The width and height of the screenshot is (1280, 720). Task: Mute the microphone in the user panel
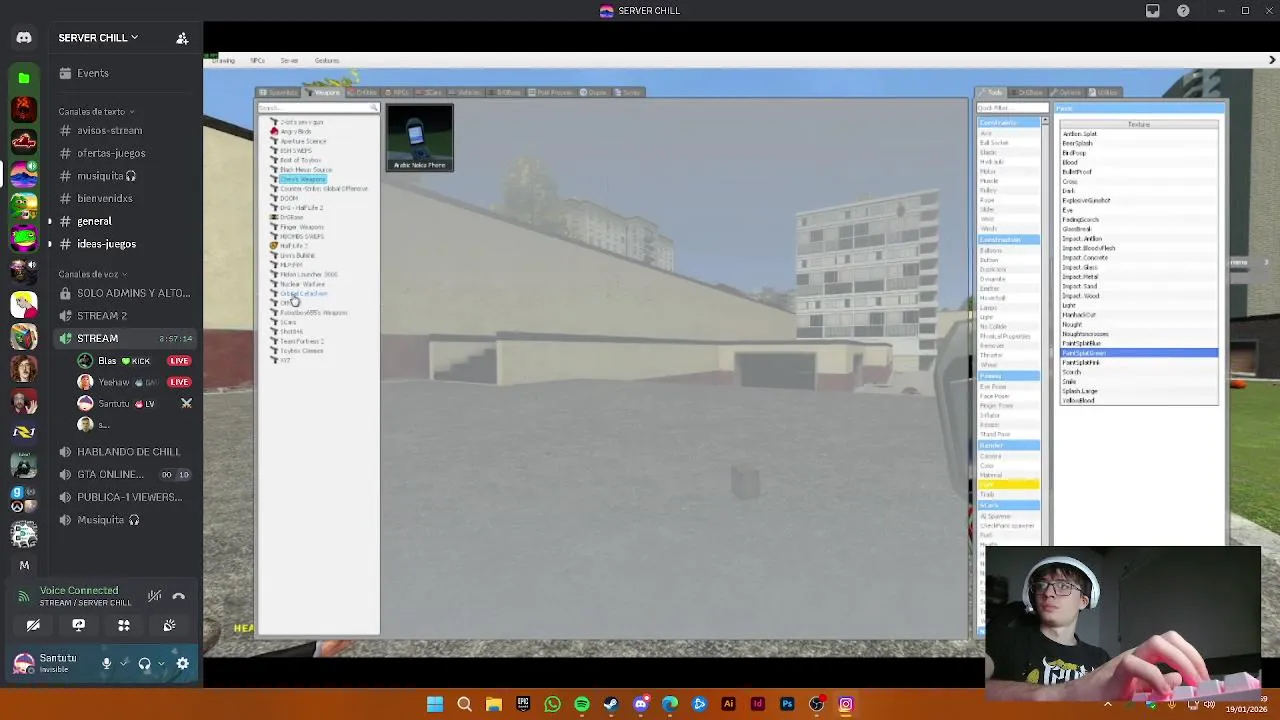106,663
